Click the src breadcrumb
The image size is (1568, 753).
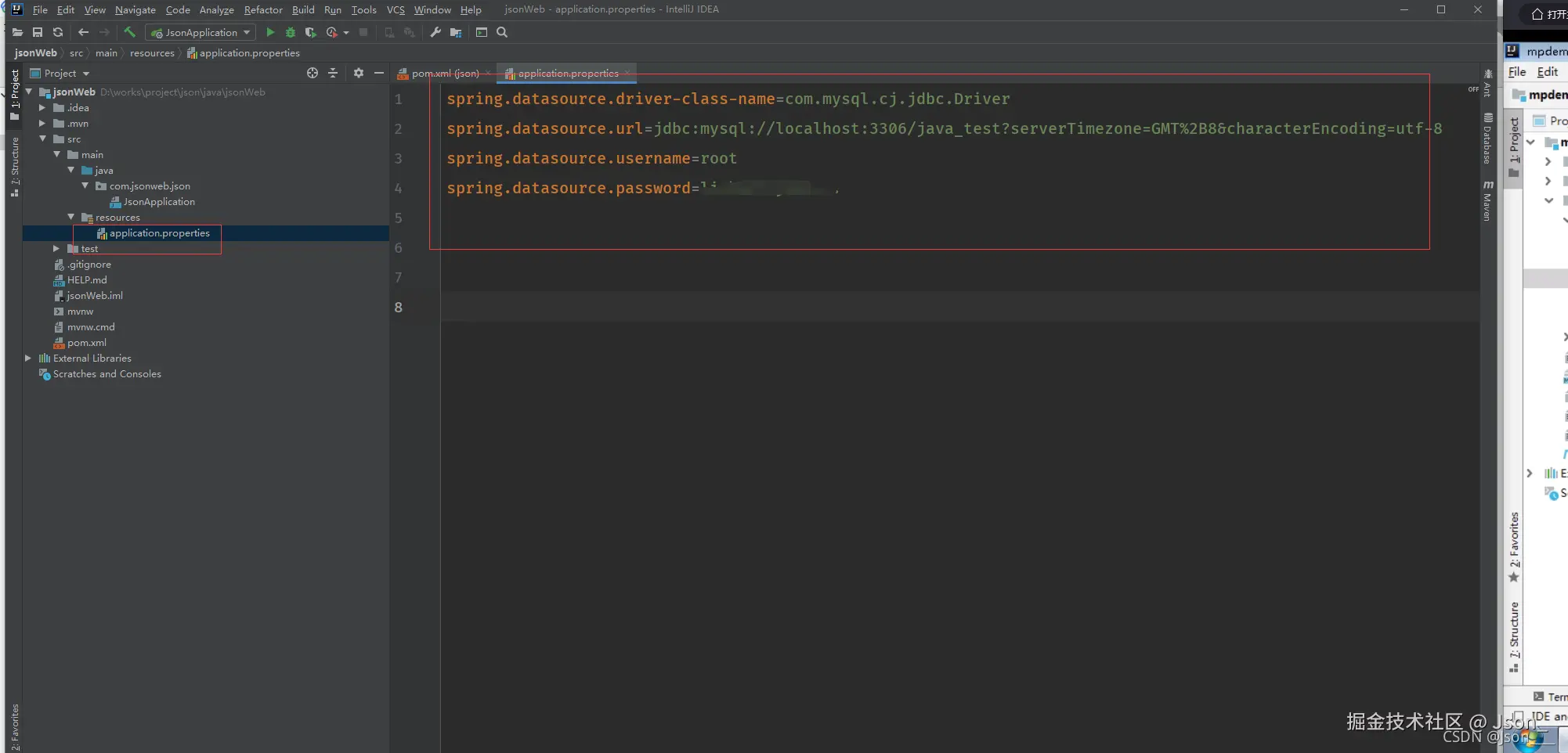[x=76, y=53]
